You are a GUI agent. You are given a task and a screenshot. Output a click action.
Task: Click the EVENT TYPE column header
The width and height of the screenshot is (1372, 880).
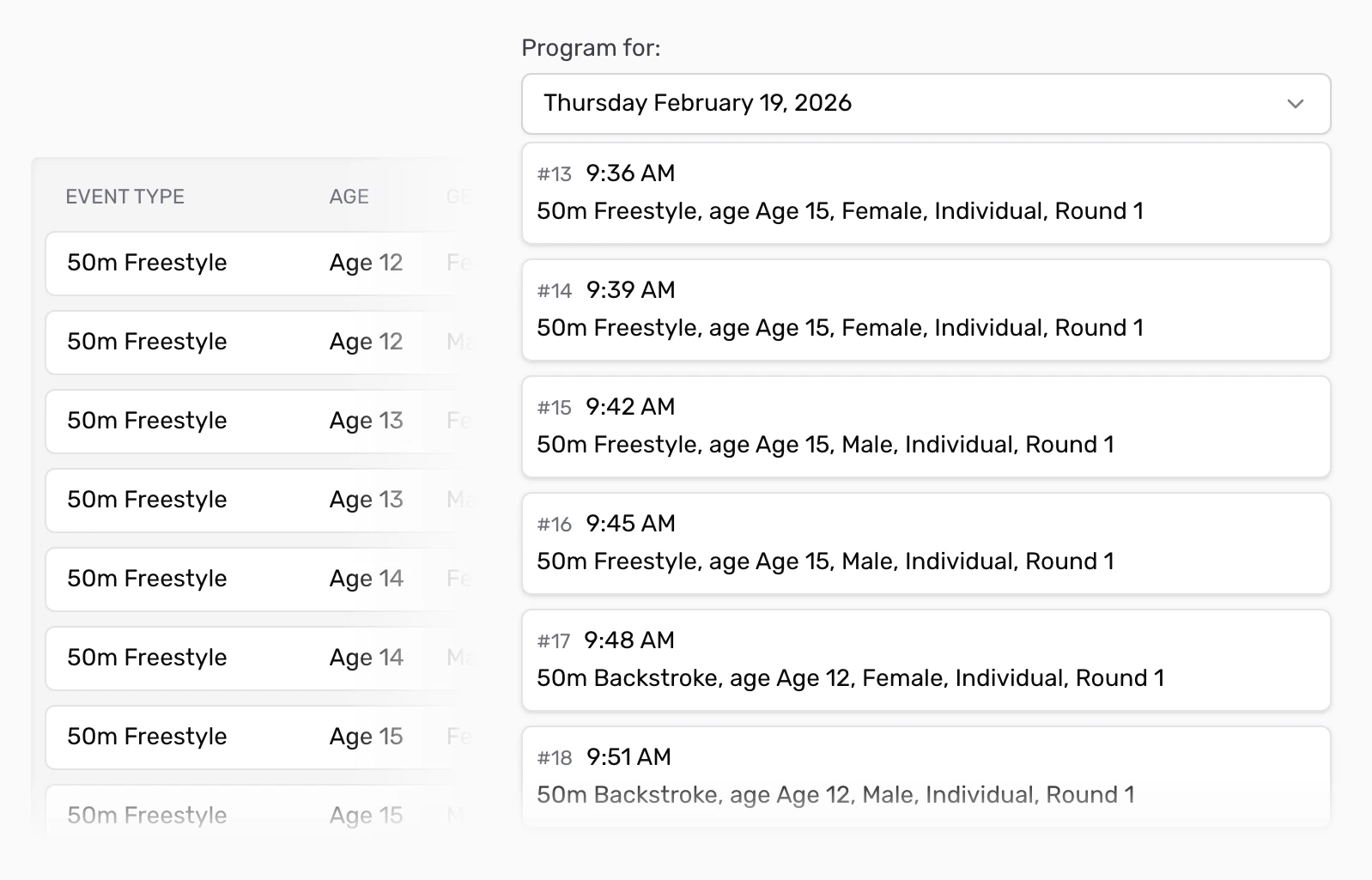point(125,197)
